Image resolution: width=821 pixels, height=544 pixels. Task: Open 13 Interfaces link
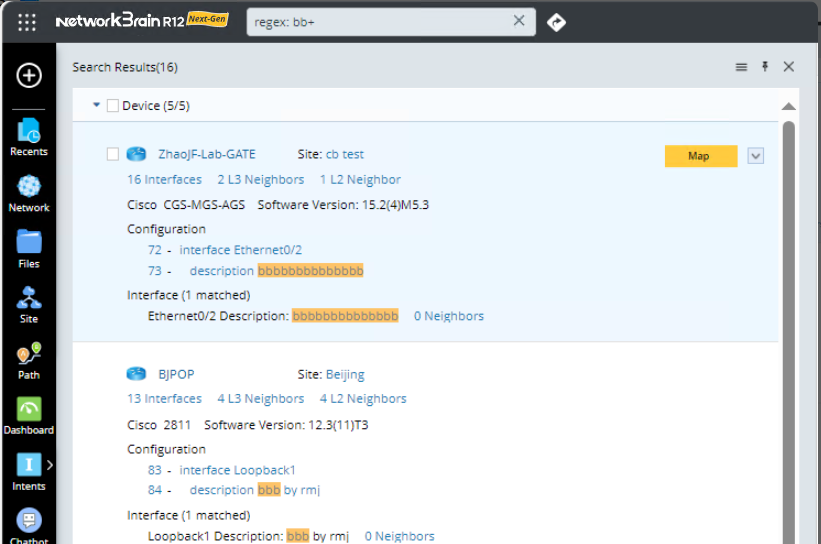164,398
